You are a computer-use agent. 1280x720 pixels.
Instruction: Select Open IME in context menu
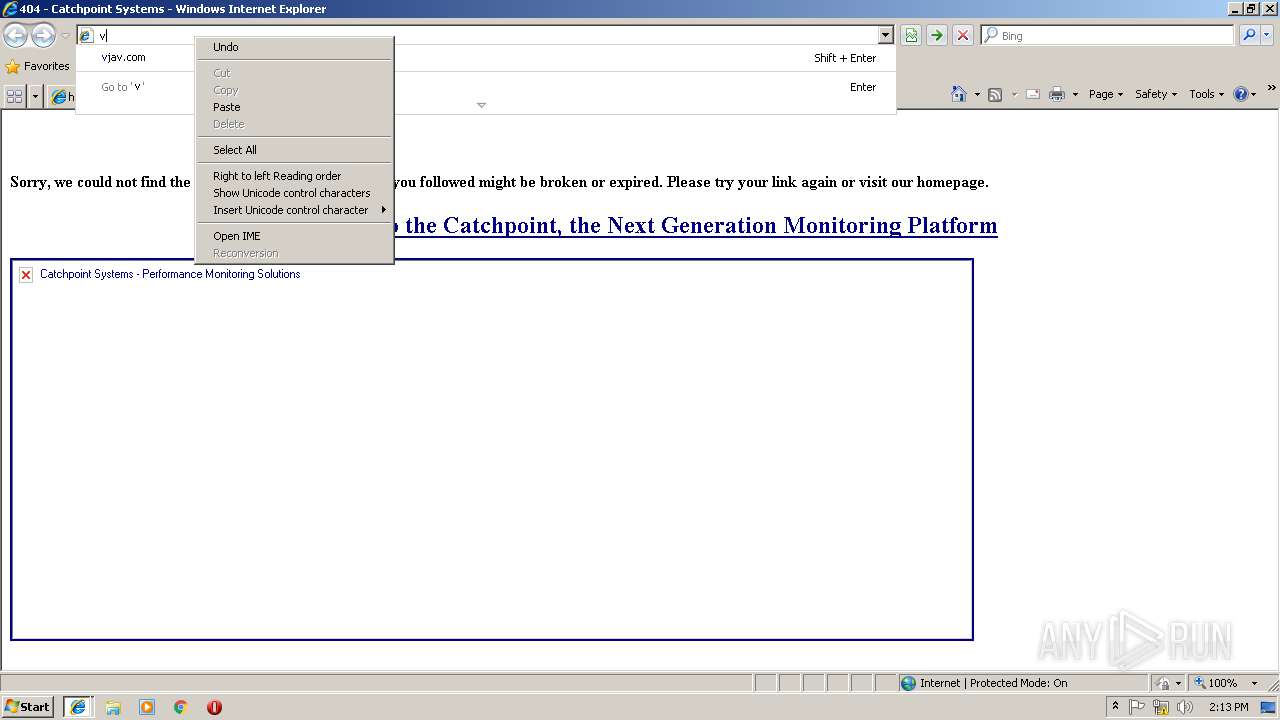(x=294, y=236)
